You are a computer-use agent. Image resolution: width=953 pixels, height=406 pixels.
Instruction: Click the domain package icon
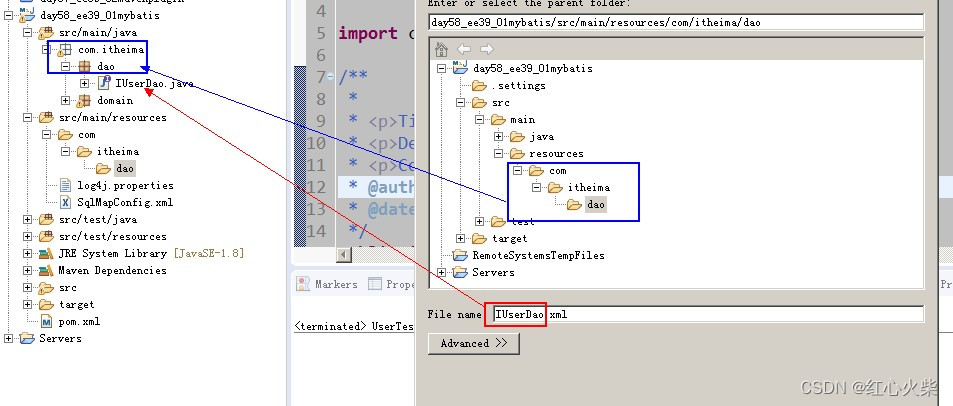(x=84, y=101)
